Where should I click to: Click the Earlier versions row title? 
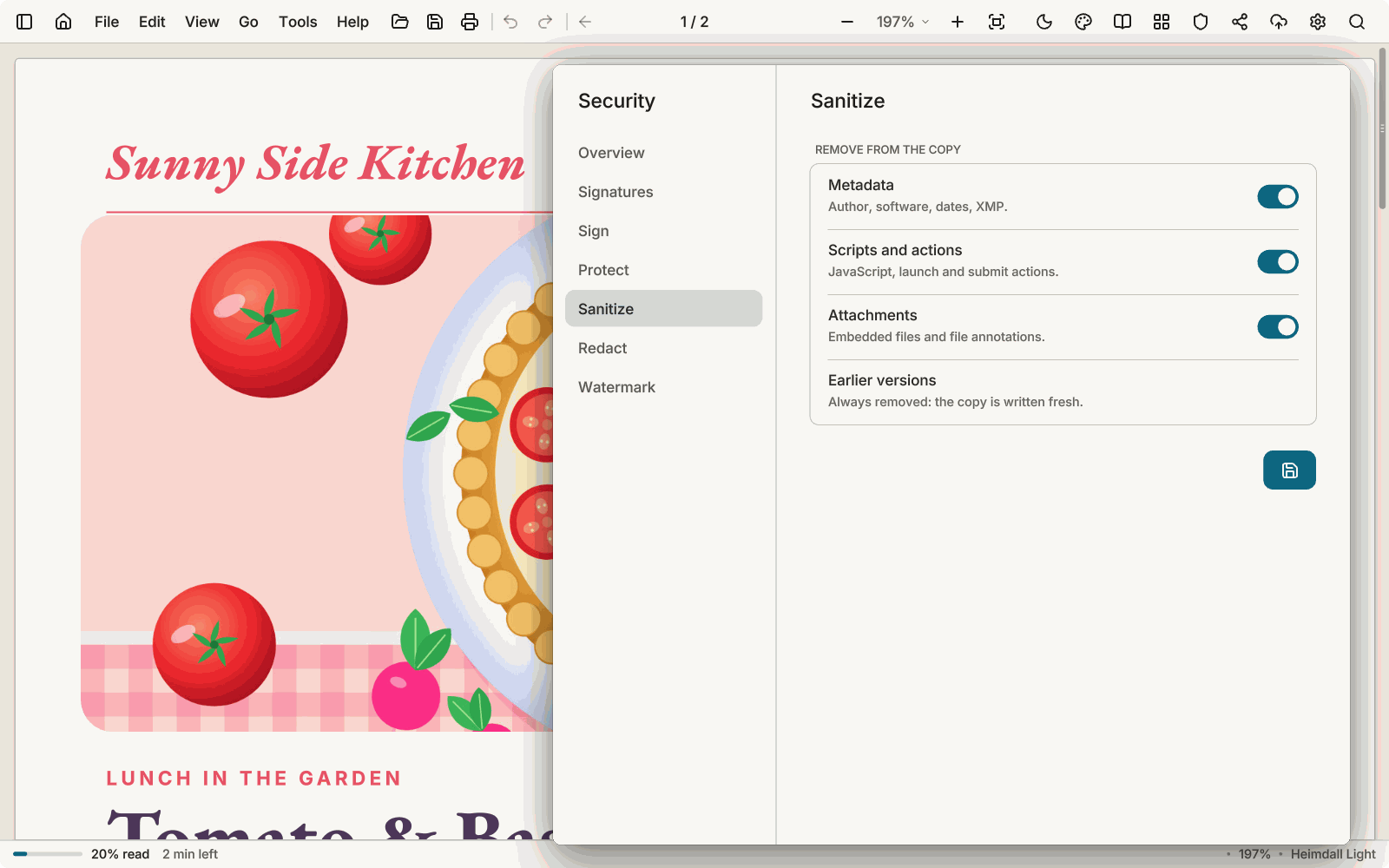point(882,380)
